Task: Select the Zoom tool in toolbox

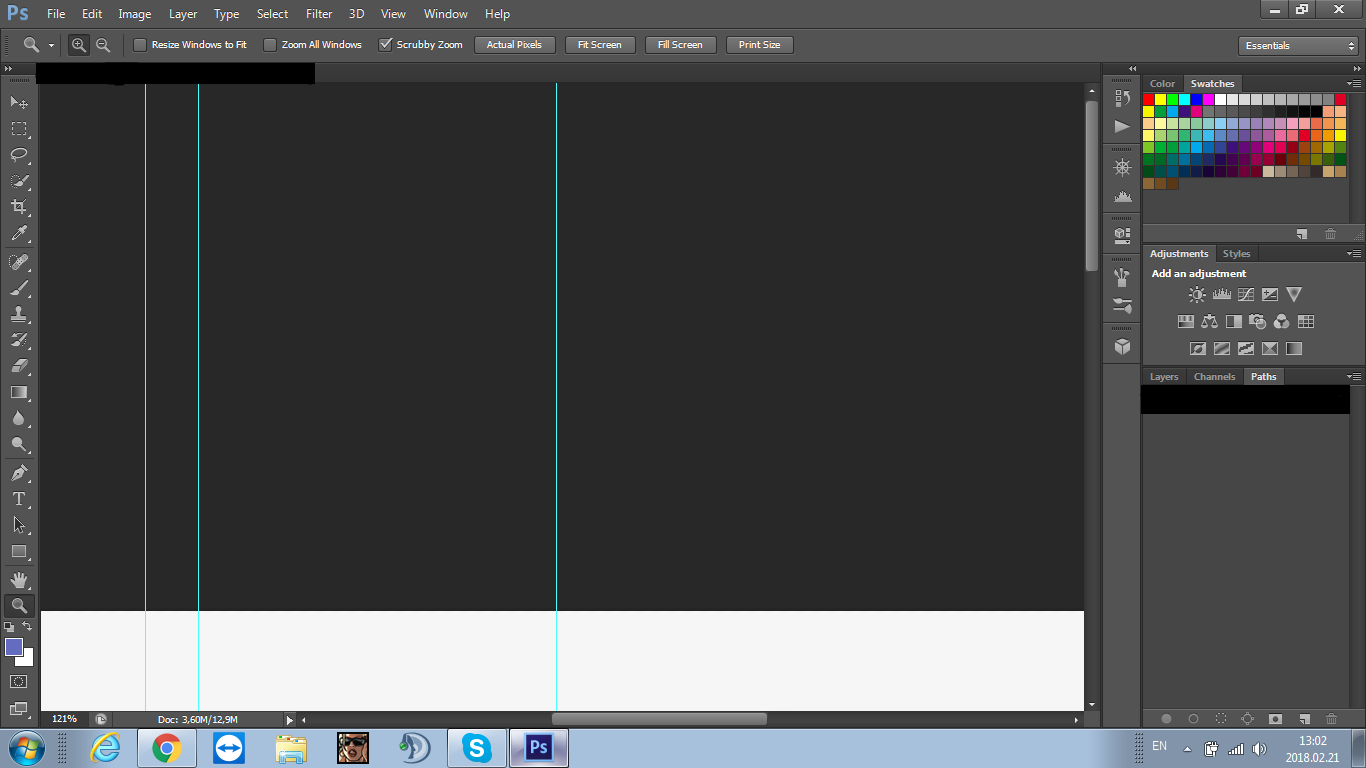Action: 19,605
